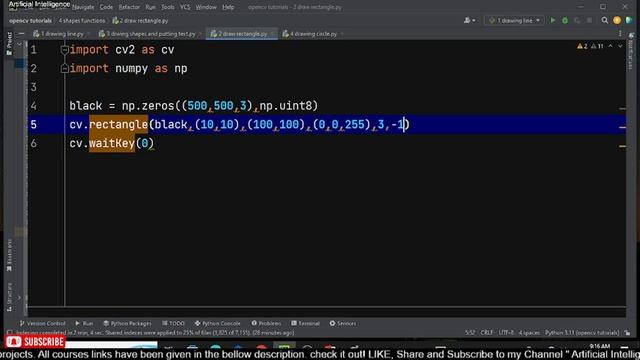Screen dimensions: 640x360
Task: Click 'black = np.zeros' code on line 4
Action: pyautogui.click(x=122, y=106)
